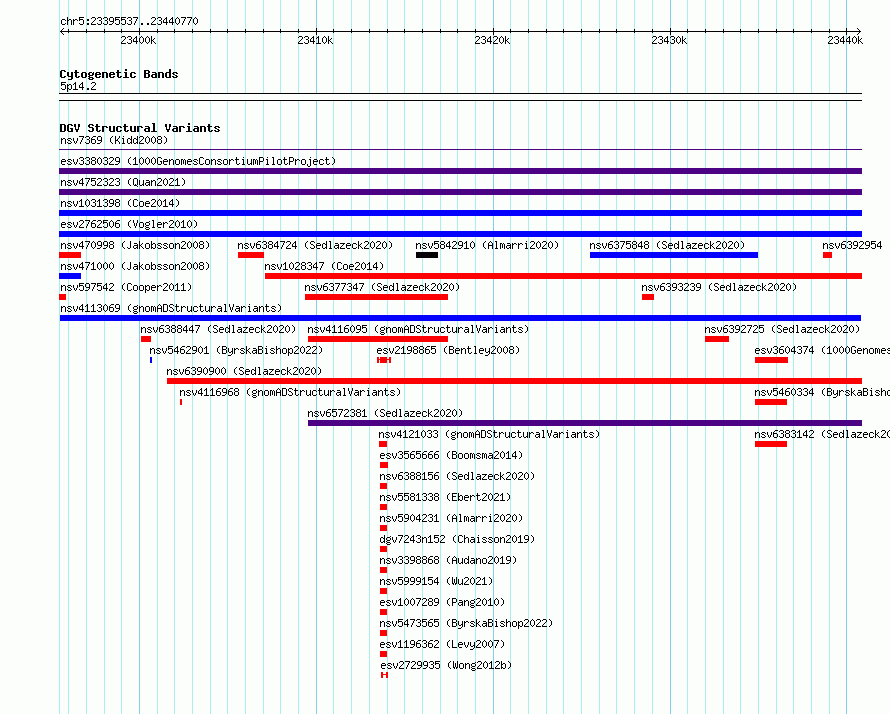Screen dimensions: 890x714
Task: Select nsv6388156 (Sedlazeck2020) label
Action: pyautogui.click(x=457, y=476)
